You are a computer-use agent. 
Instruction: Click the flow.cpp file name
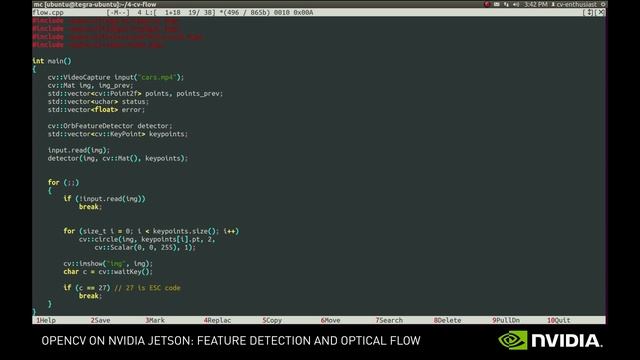click(48, 13)
